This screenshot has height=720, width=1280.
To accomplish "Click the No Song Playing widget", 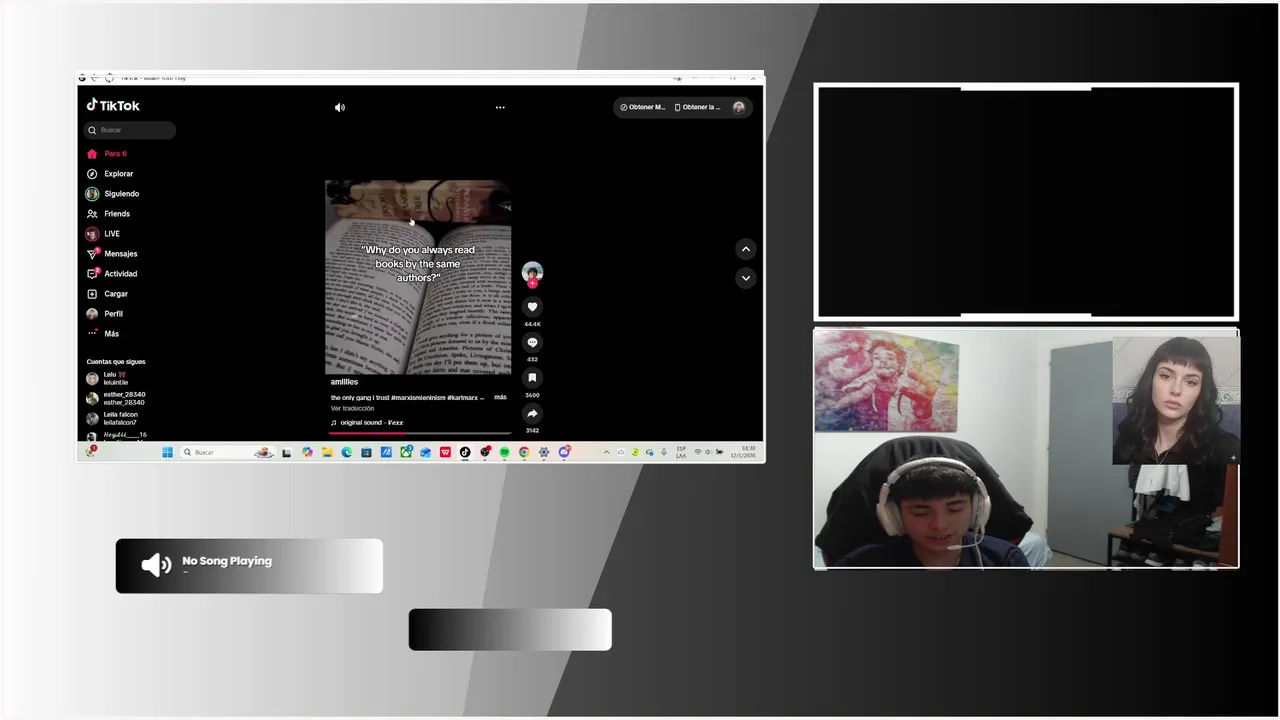I will (x=249, y=566).
